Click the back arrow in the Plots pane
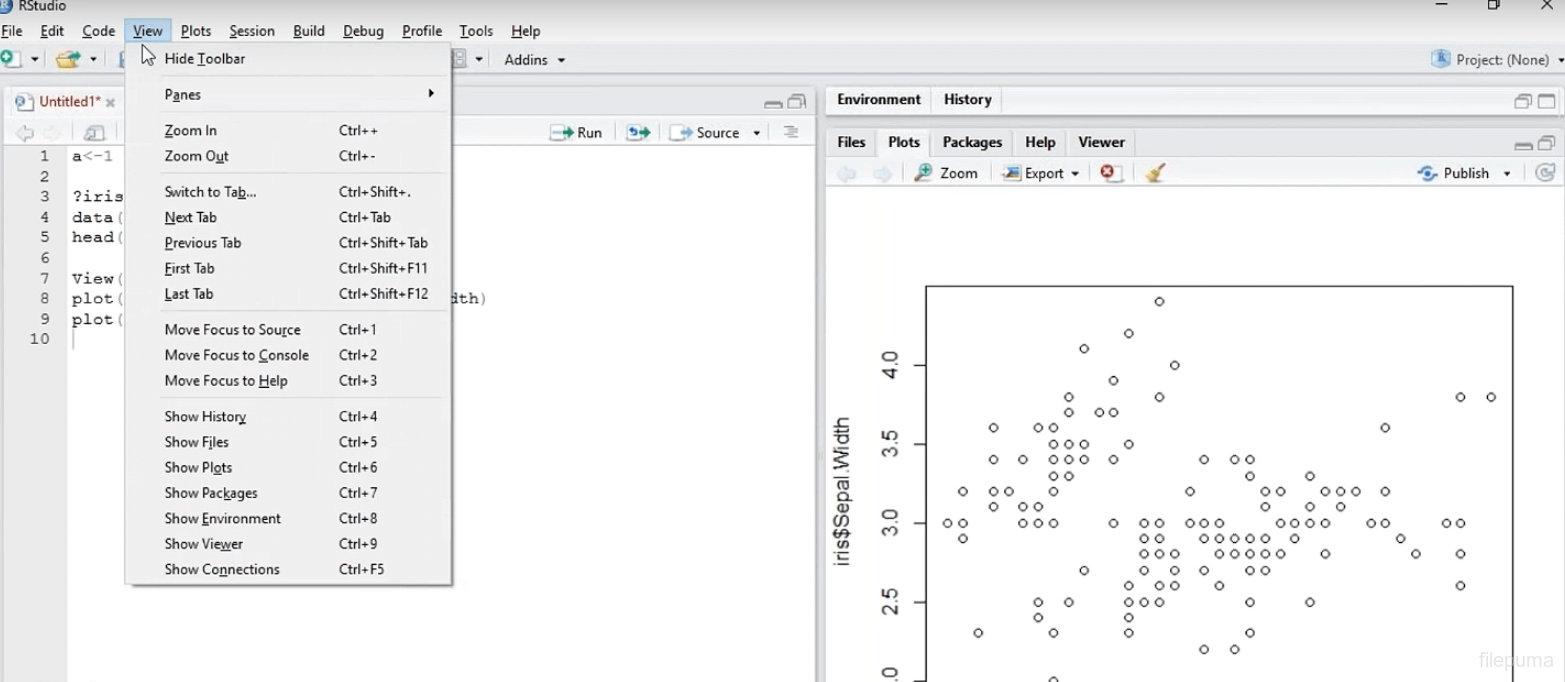Viewport: 1565px width, 682px height. point(845,172)
